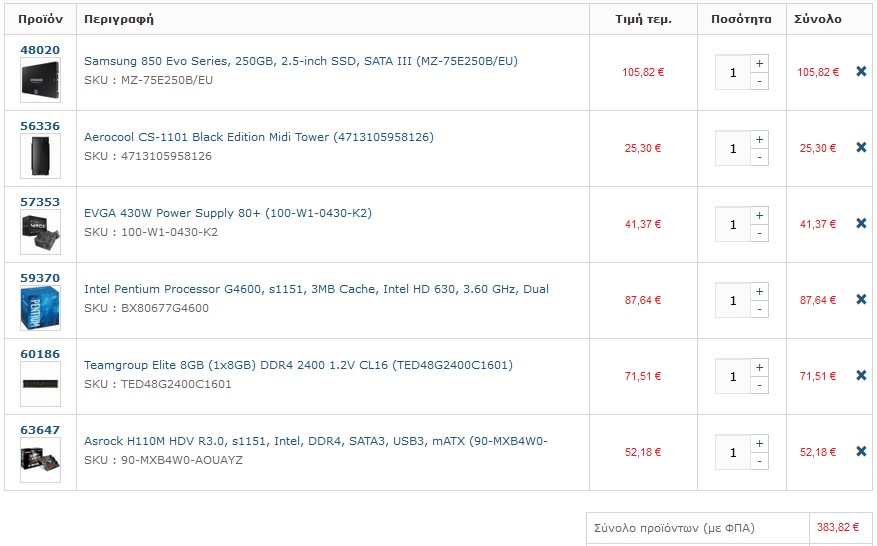Decrease quantity of Asrock H110M motherboard
The width and height of the screenshot is (877, 546).
click(759, 462)
